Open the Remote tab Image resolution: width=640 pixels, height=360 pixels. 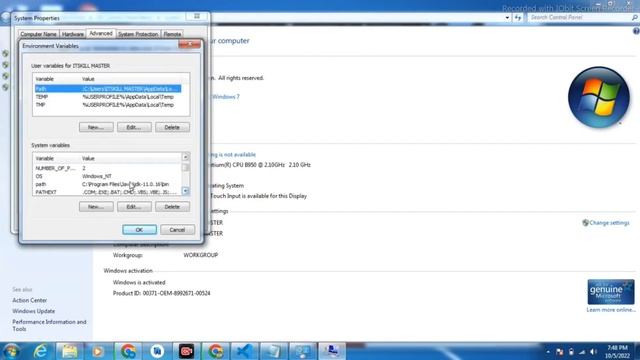172,34
